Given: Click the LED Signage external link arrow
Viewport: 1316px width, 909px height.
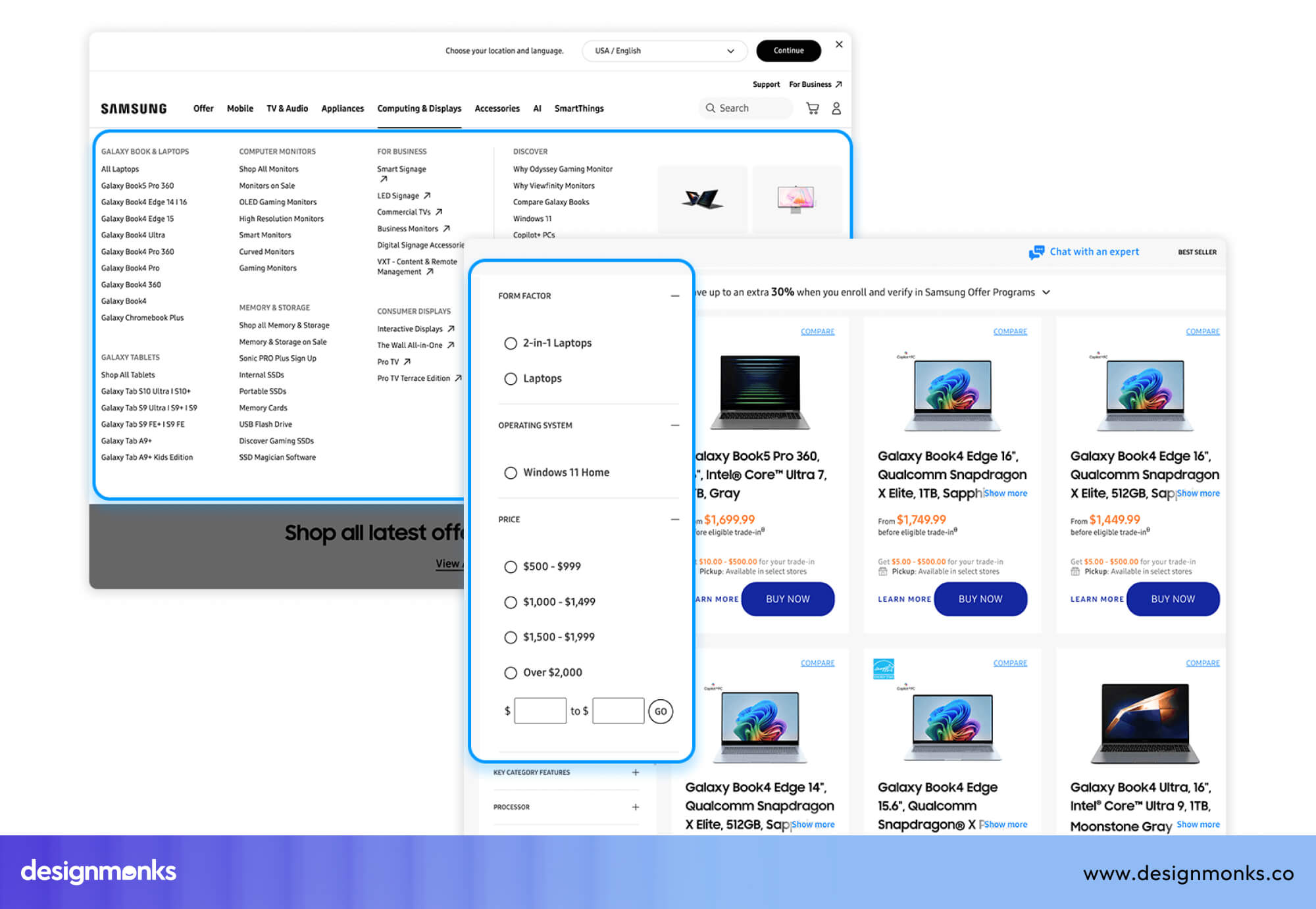Looking at the screenshot, I should coord(427,195).
